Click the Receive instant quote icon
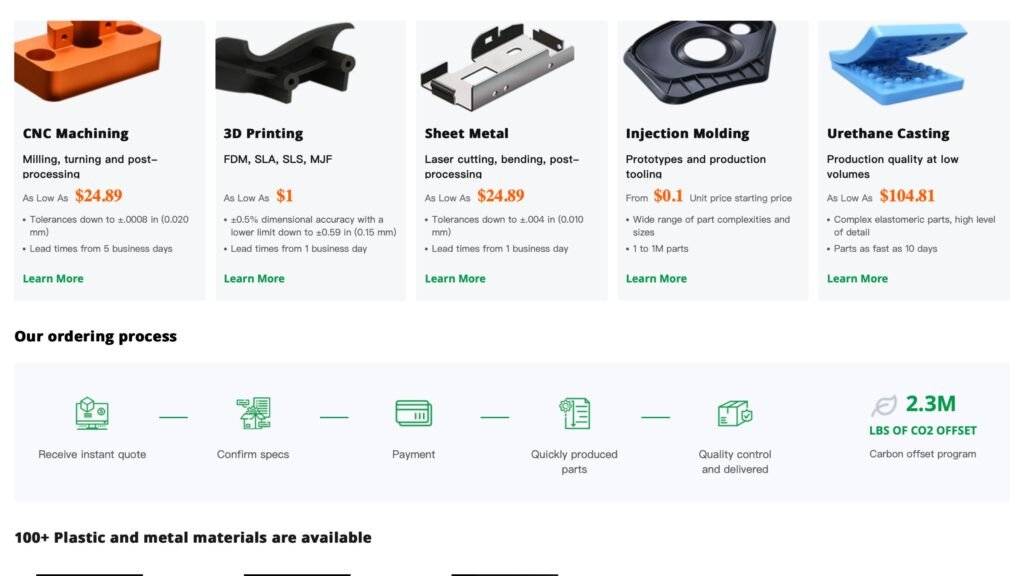Screen dimensions: 1024x576 coord(92,413)
